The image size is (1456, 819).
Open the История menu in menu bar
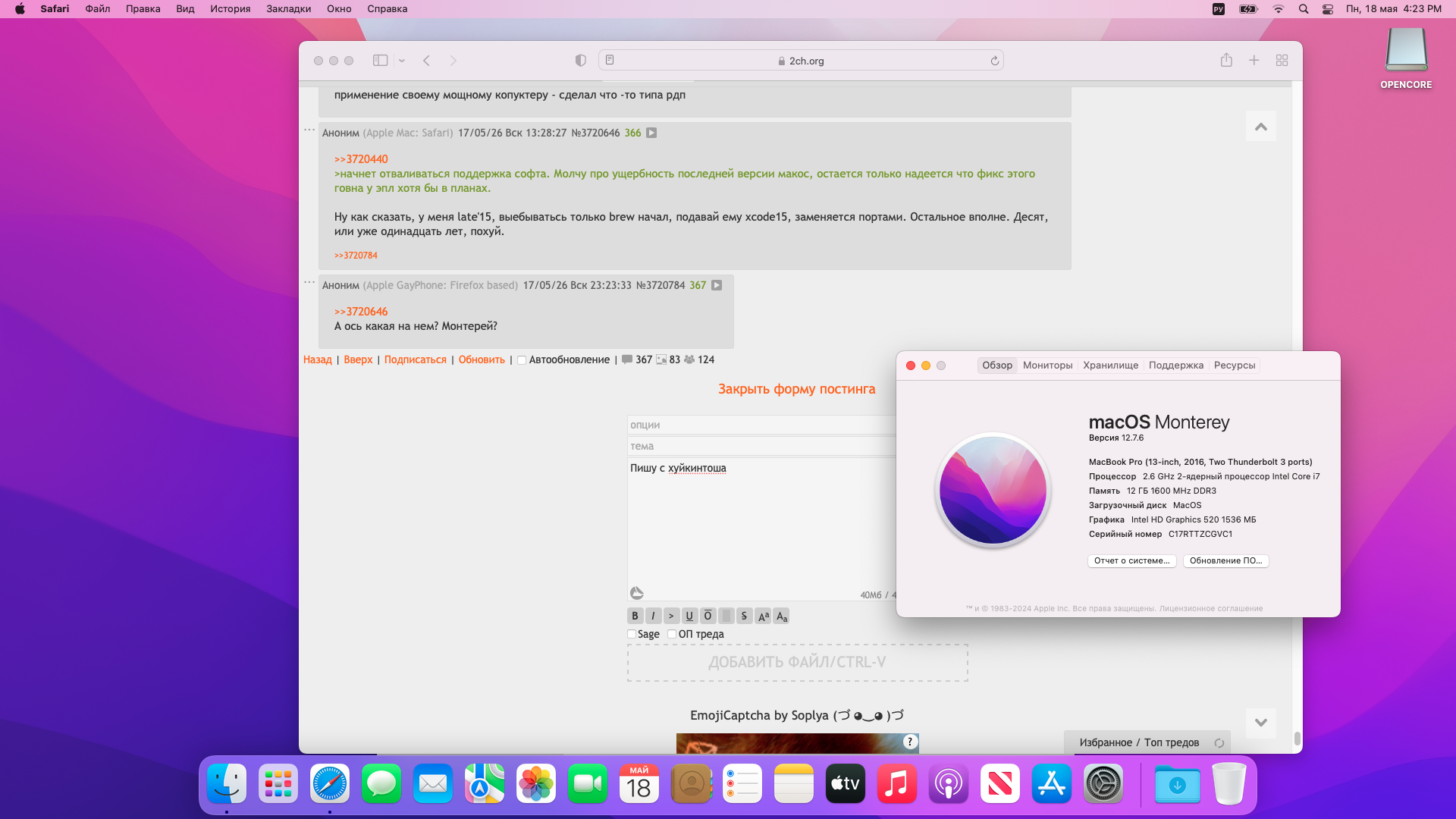click(x=231, y=9)
